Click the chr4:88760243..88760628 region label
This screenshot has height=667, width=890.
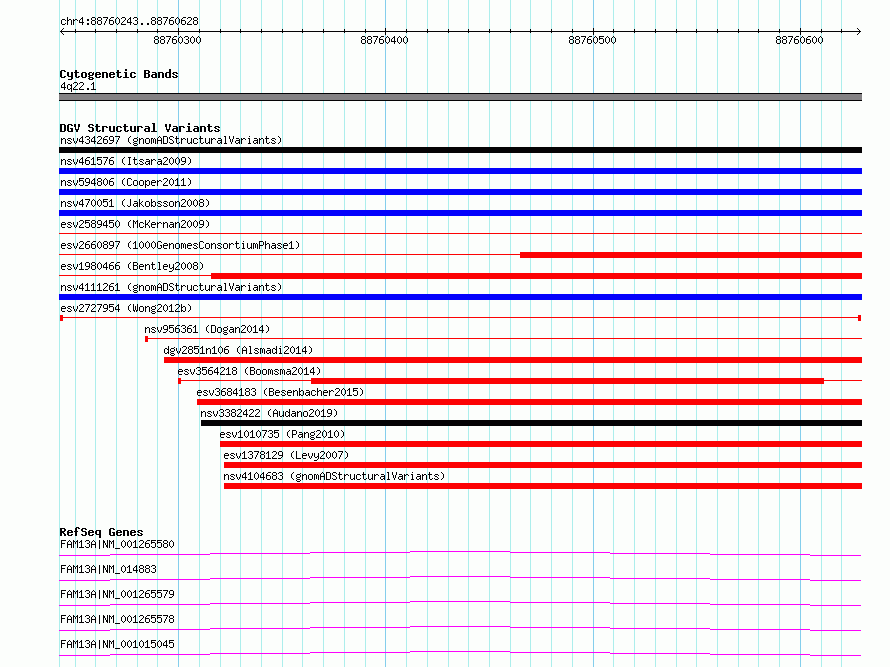tap(129, 21)
